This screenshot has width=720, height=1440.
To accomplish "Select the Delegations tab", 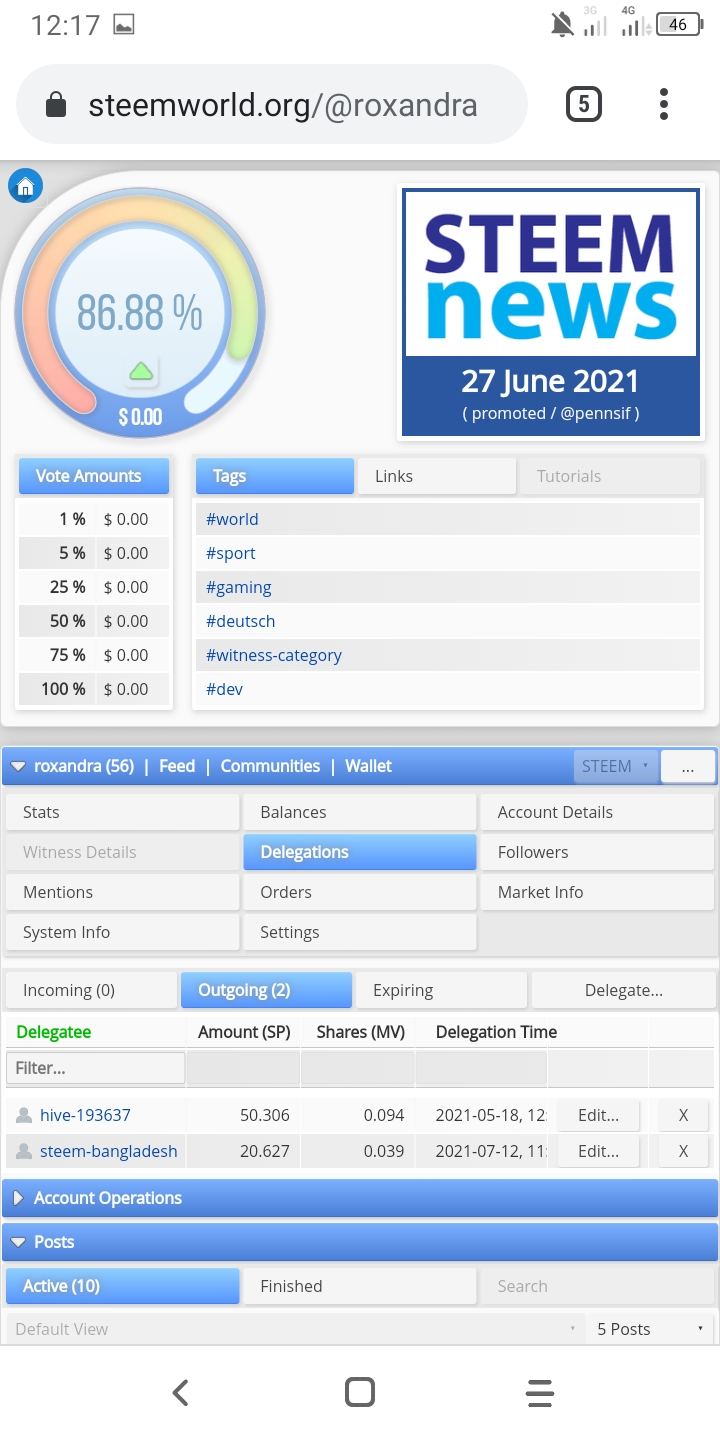I will click(360, 852).
